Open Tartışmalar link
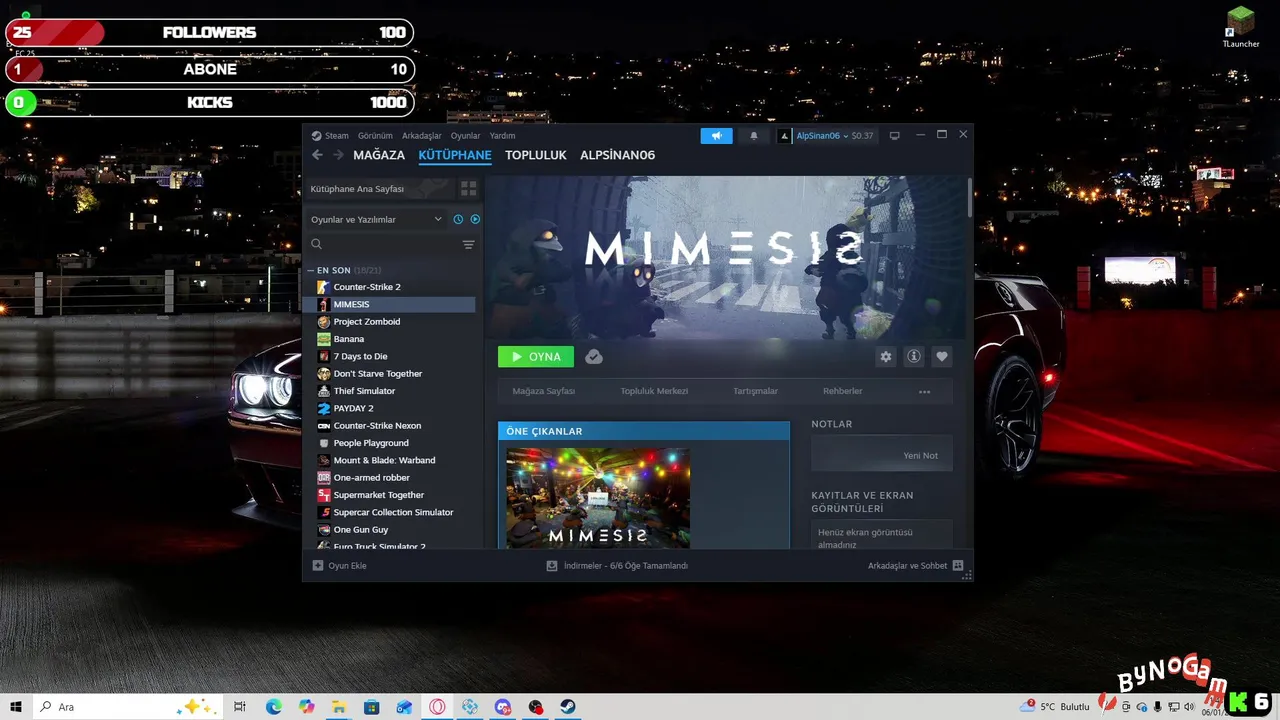This screenshot has width=1280, height=720. (x=755, y=391)
